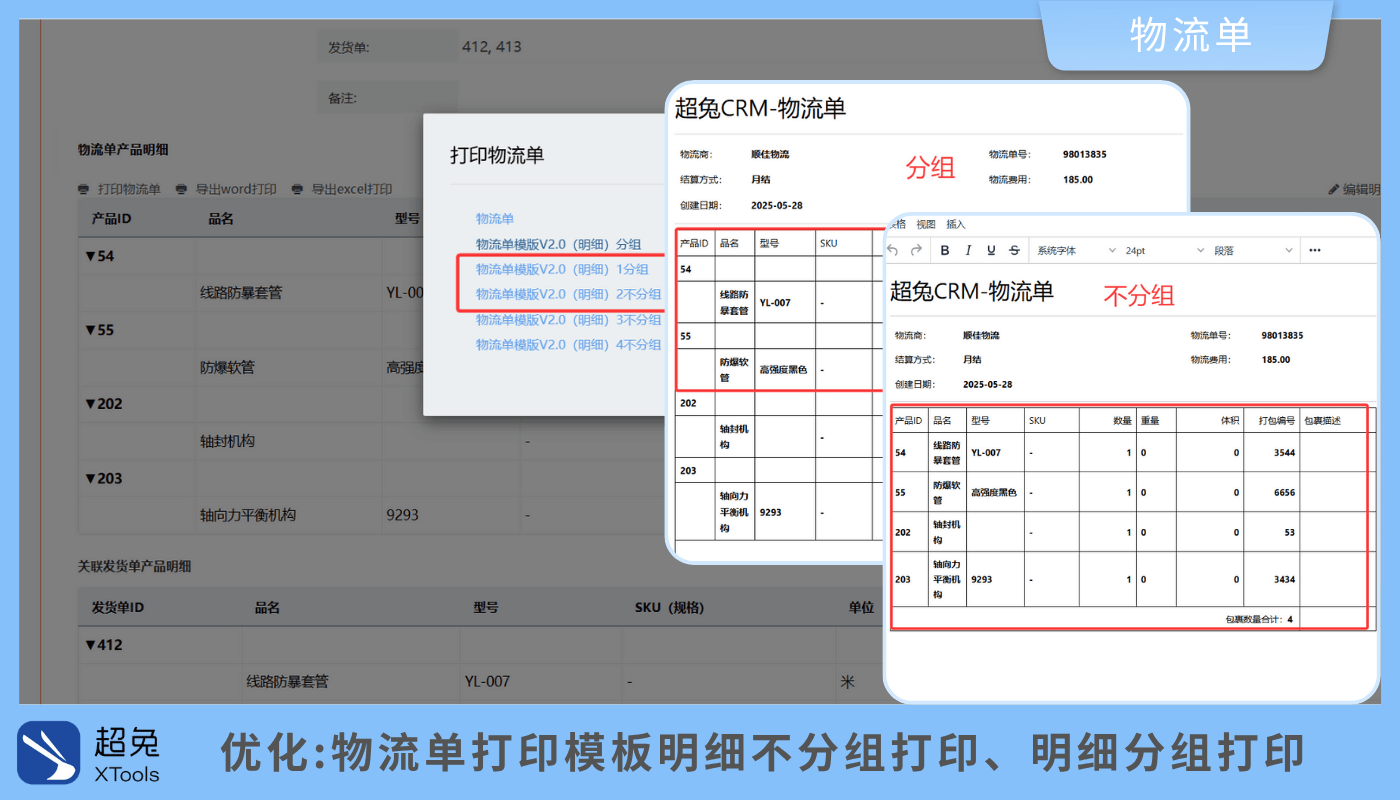The image size is (1400, 800).
Task: Click the 发货单ID column header
Action: click(x=118, y=608)
